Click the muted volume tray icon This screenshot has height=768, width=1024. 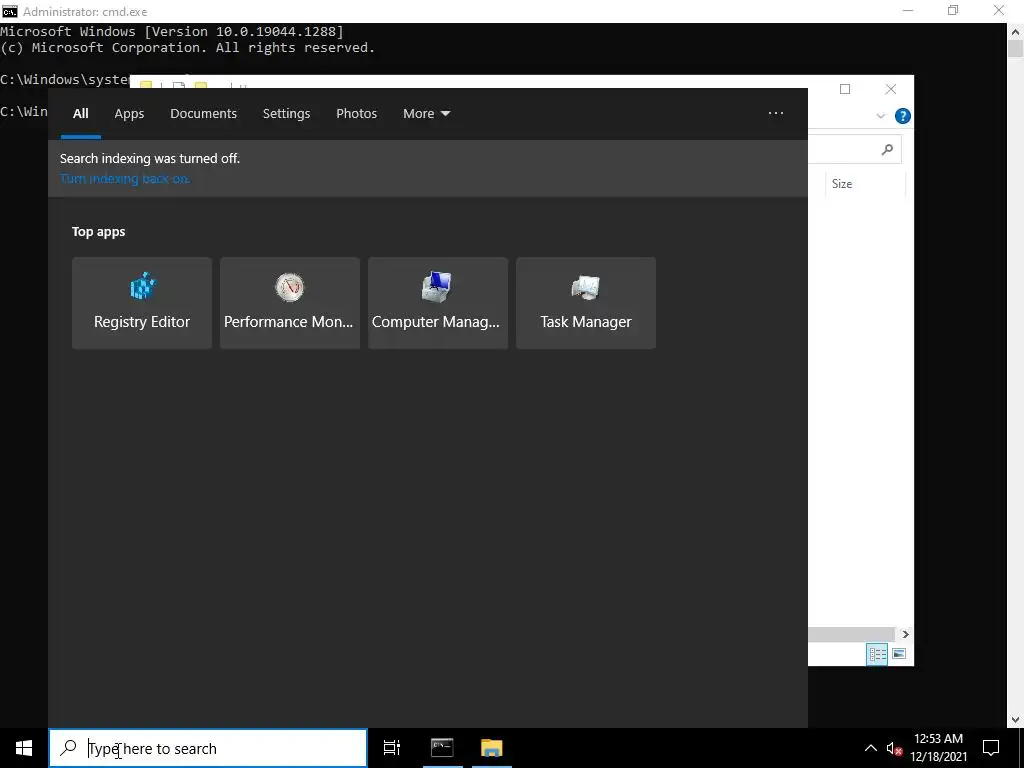(x=894, y=749)
